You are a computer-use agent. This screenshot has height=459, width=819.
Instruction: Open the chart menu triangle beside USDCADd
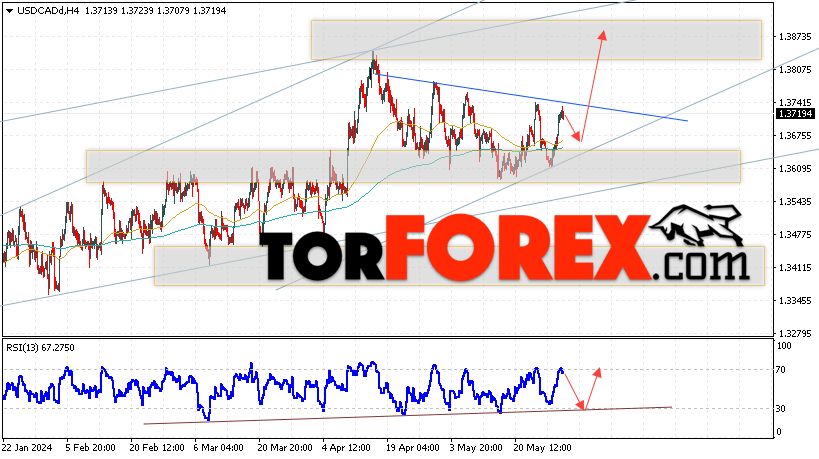(x=9, y=11)
